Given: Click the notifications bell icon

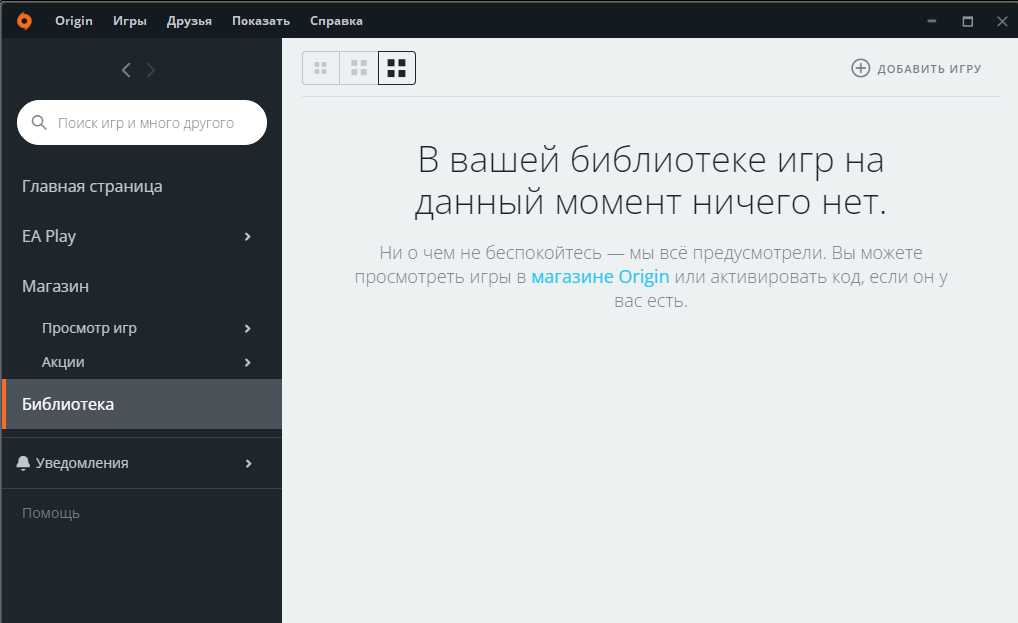Looking at the screenshot, I should pyautogui.click(x=23, y=463).
